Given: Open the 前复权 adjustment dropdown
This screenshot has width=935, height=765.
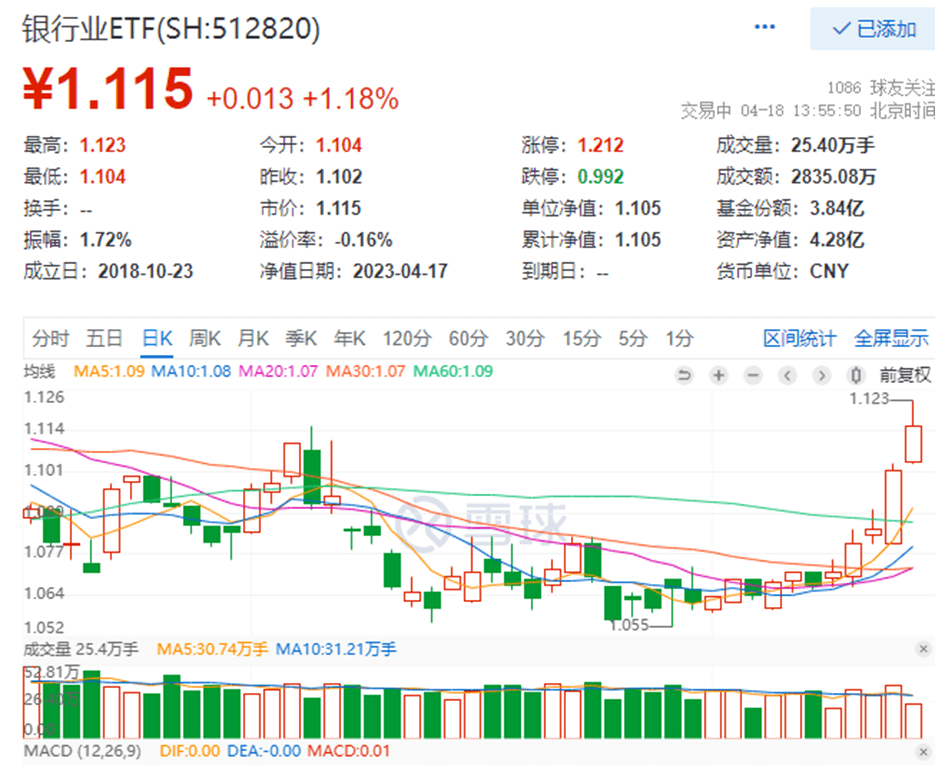Looking at the screenshot, I should point(905,375).
